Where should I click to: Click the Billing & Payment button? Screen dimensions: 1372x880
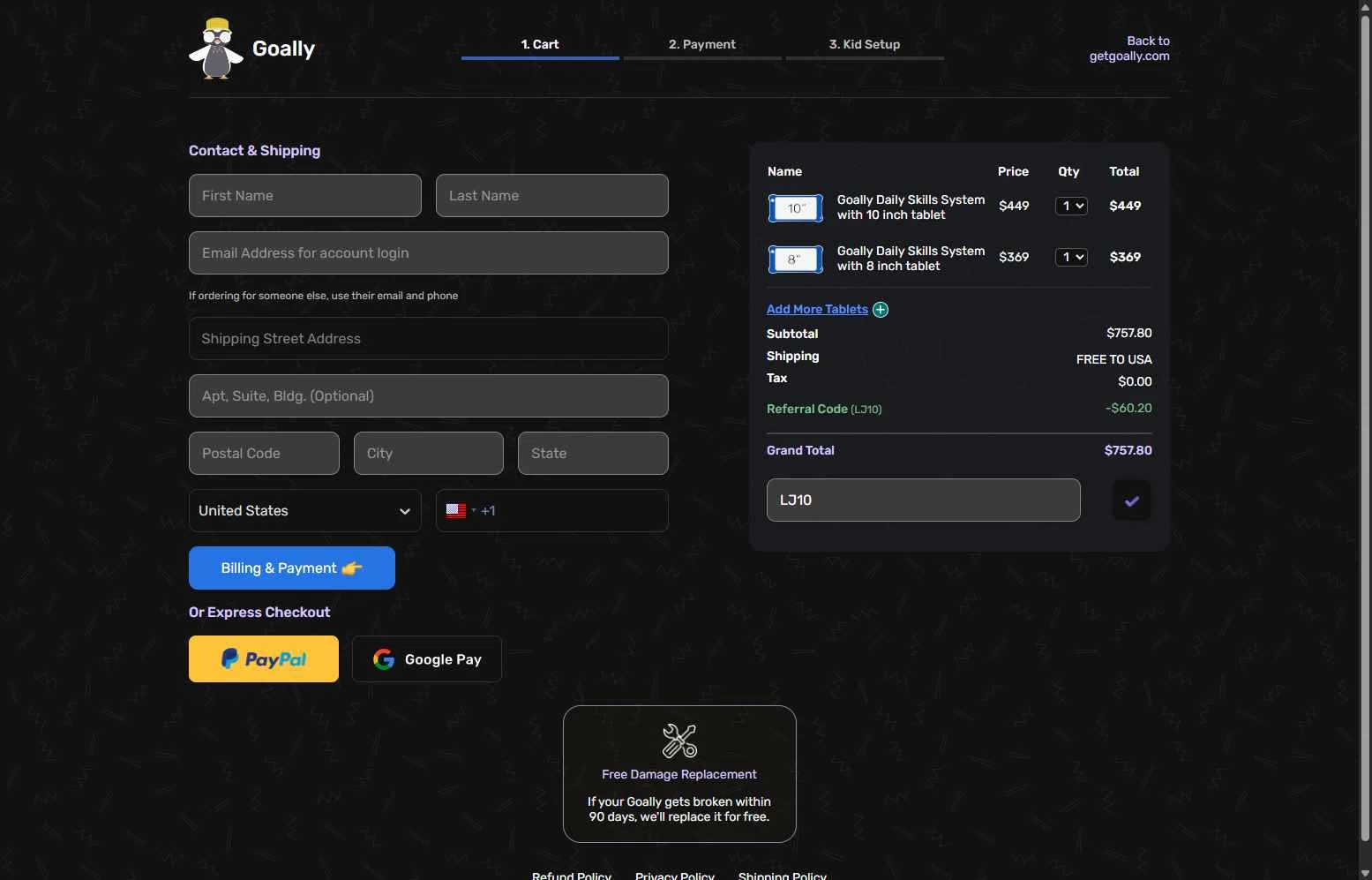point(292,568)
